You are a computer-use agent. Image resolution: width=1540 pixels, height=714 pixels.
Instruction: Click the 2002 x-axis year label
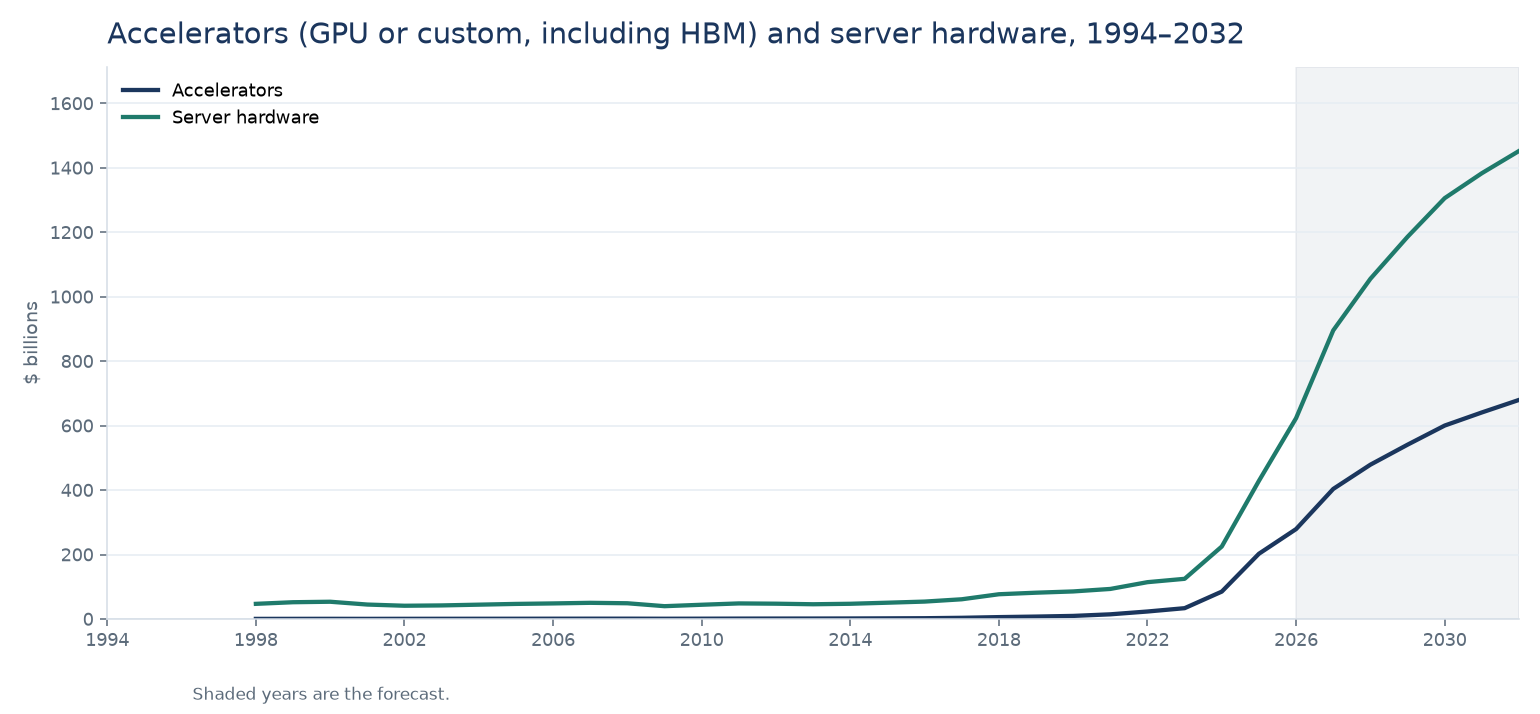click(404, 638)
